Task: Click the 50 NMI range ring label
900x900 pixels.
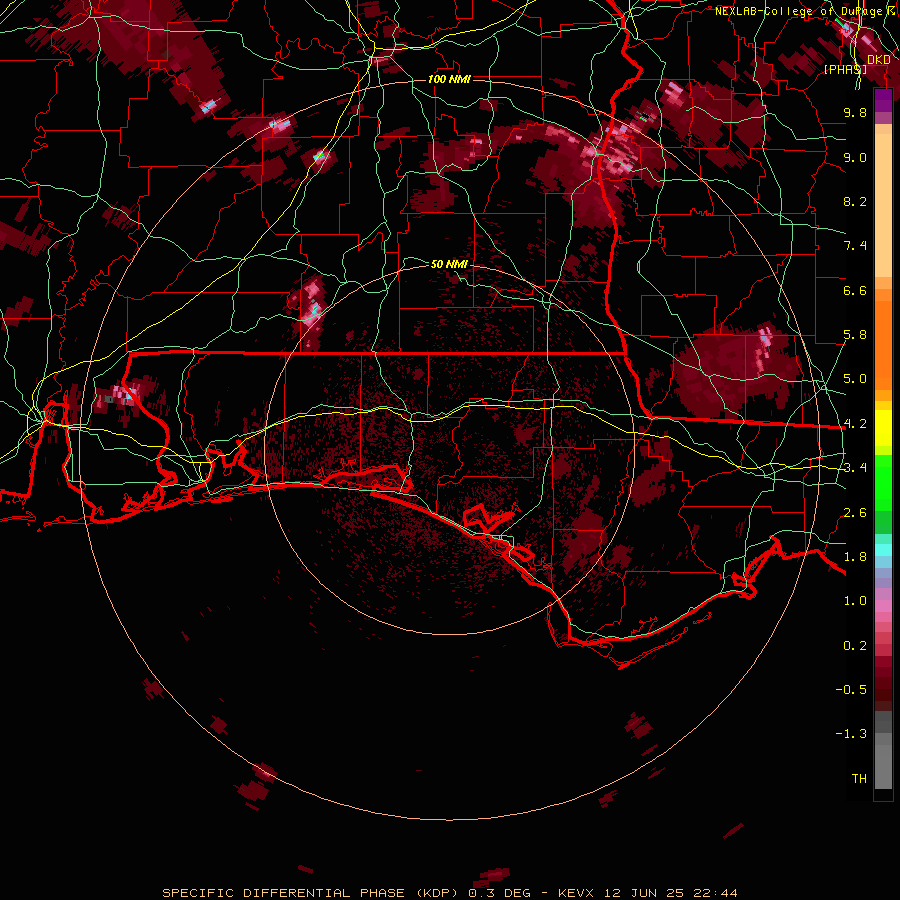Action: click(x=449, y=264)
